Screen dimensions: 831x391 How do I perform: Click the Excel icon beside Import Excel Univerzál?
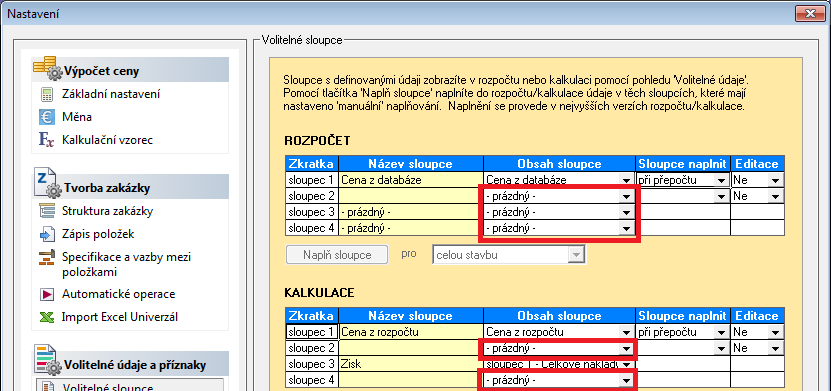[47, 317]
